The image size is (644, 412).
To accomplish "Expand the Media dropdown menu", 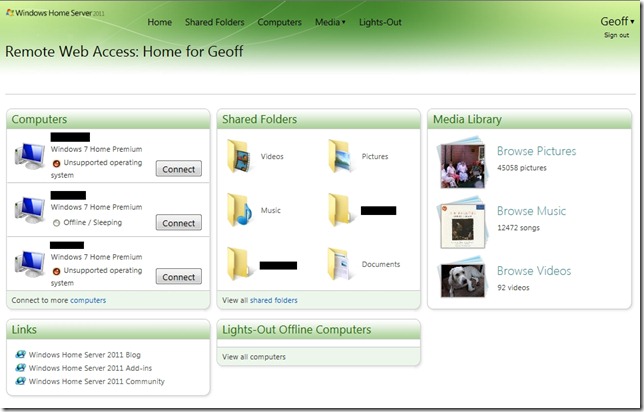I will 330,22.
